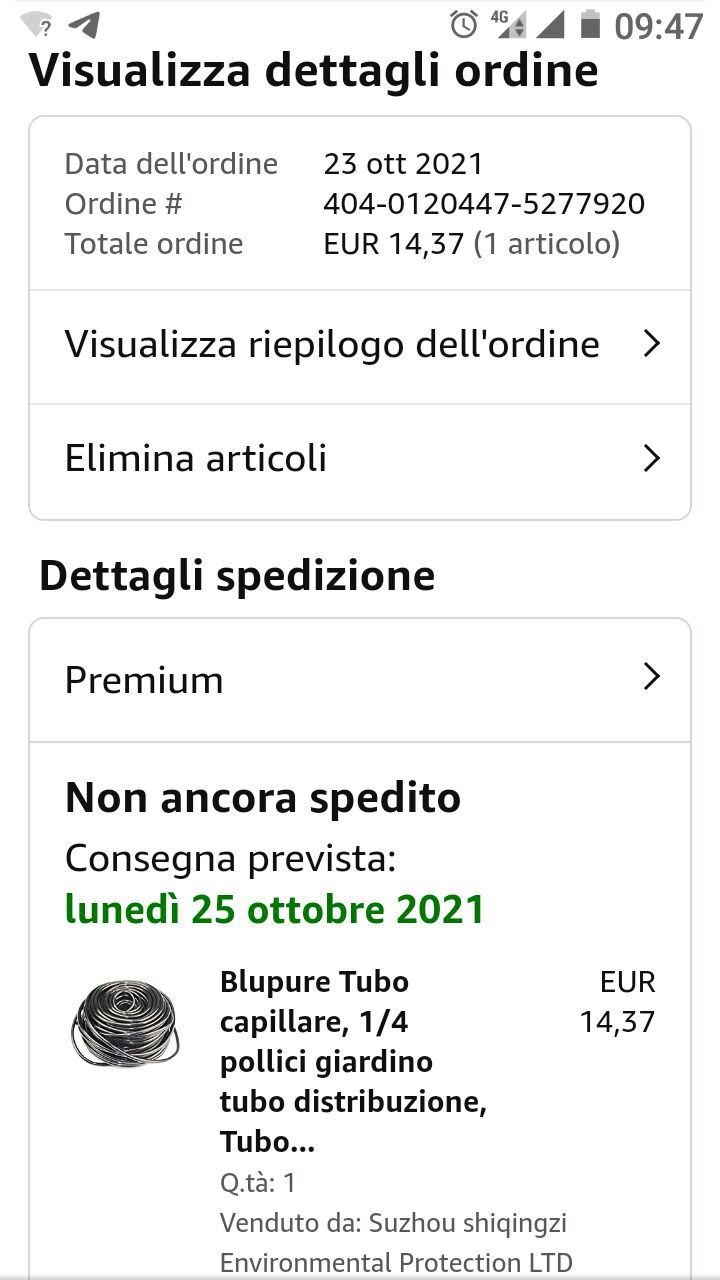Viewport: 720px width, 1280px height.
Task: Tap the 4G signal indicator icon
Action: click(508, 24)
